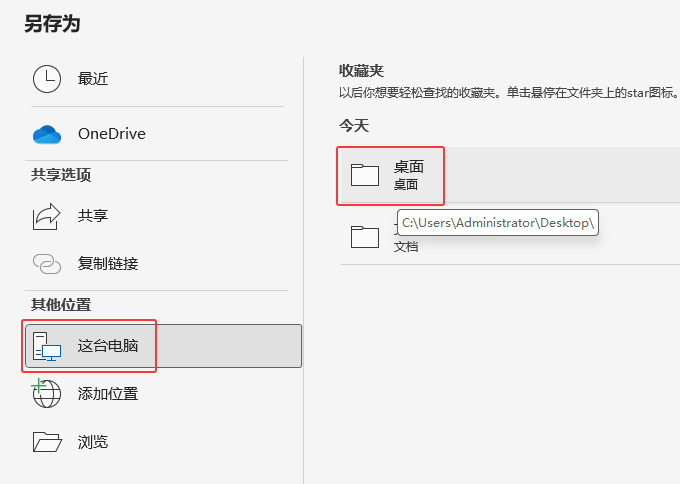Select the 复制链接 text label
This screenshot has height=484, width=680.
pos(108,264)
